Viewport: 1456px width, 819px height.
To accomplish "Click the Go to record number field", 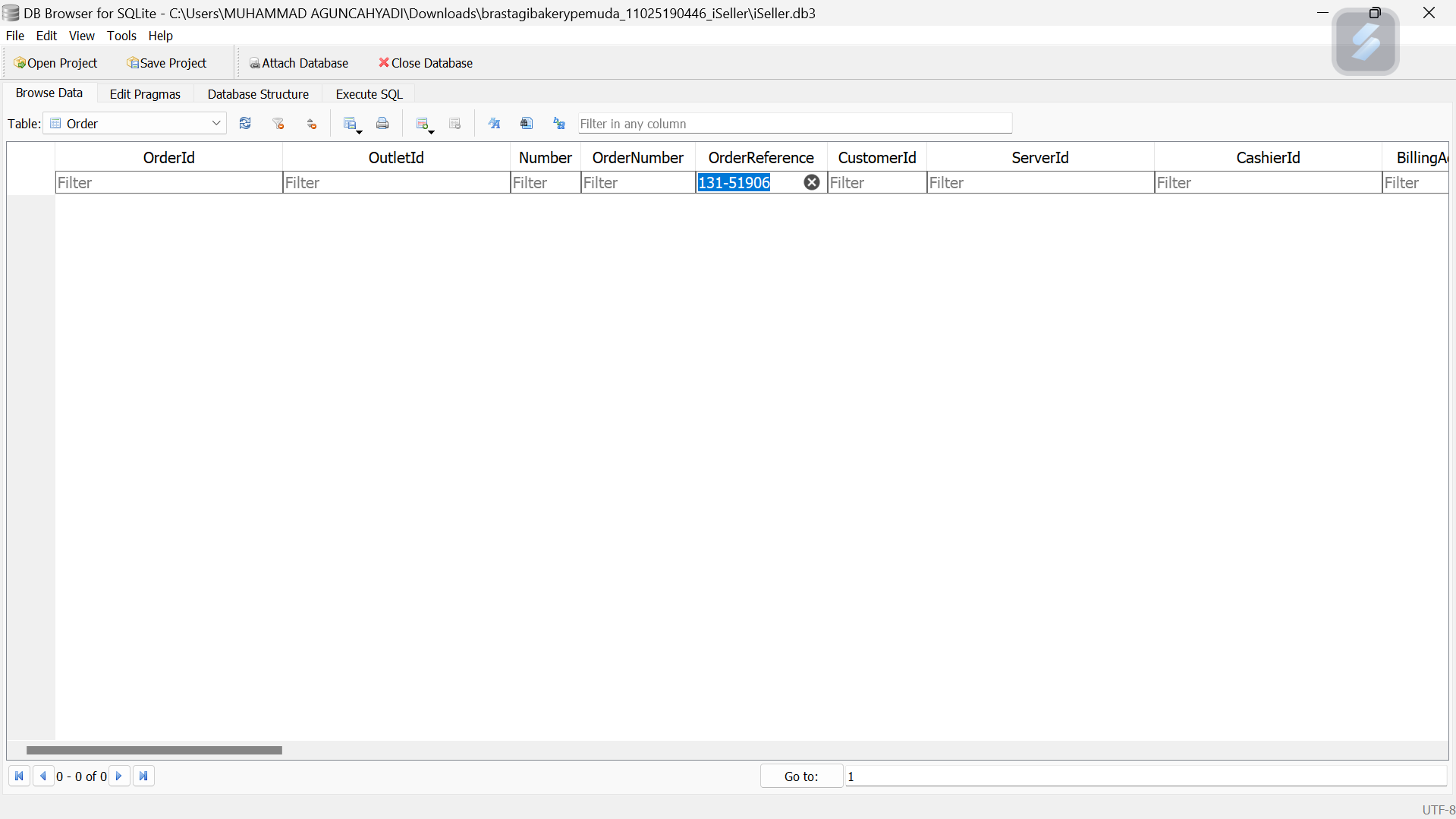I will 1146,776.
